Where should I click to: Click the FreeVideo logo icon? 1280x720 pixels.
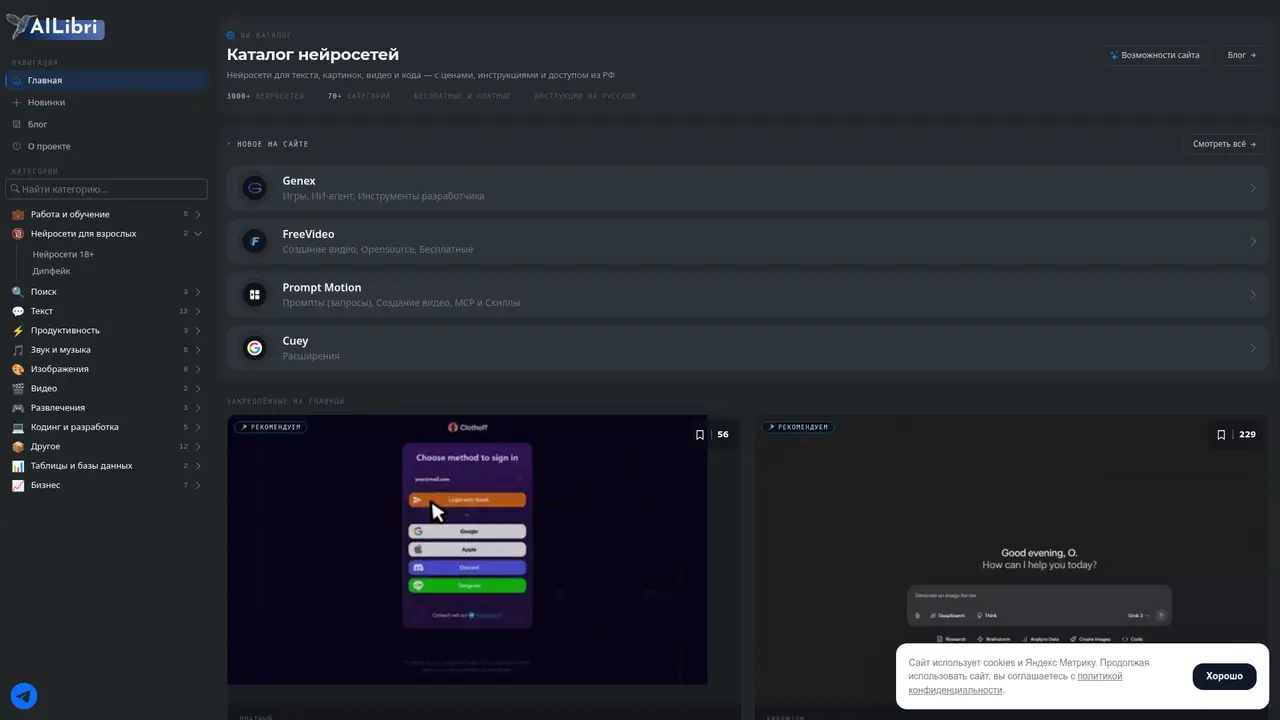[255, 241]
